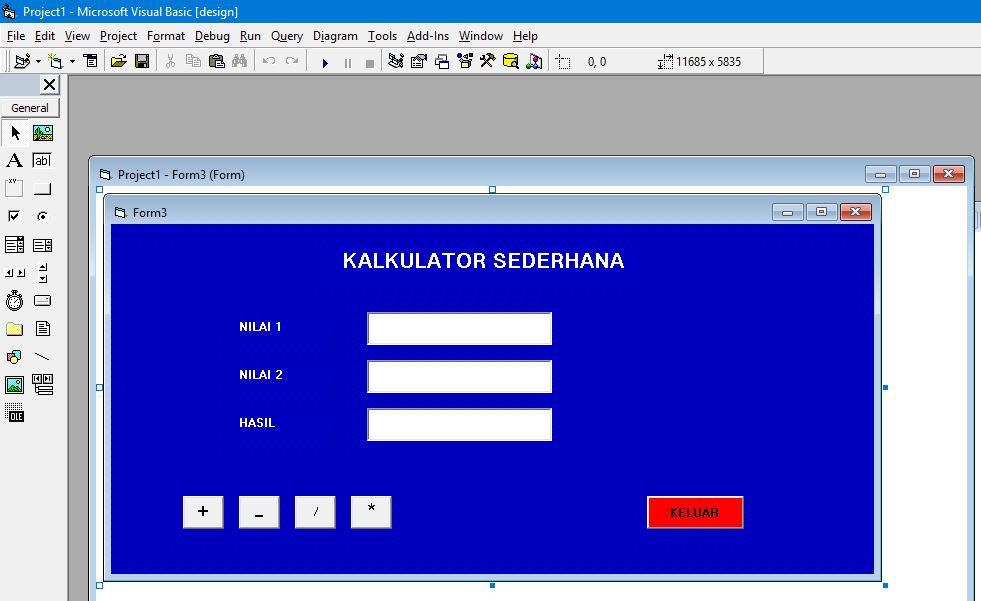Open the Project Explorer toolbar icon

pos(393,61)
